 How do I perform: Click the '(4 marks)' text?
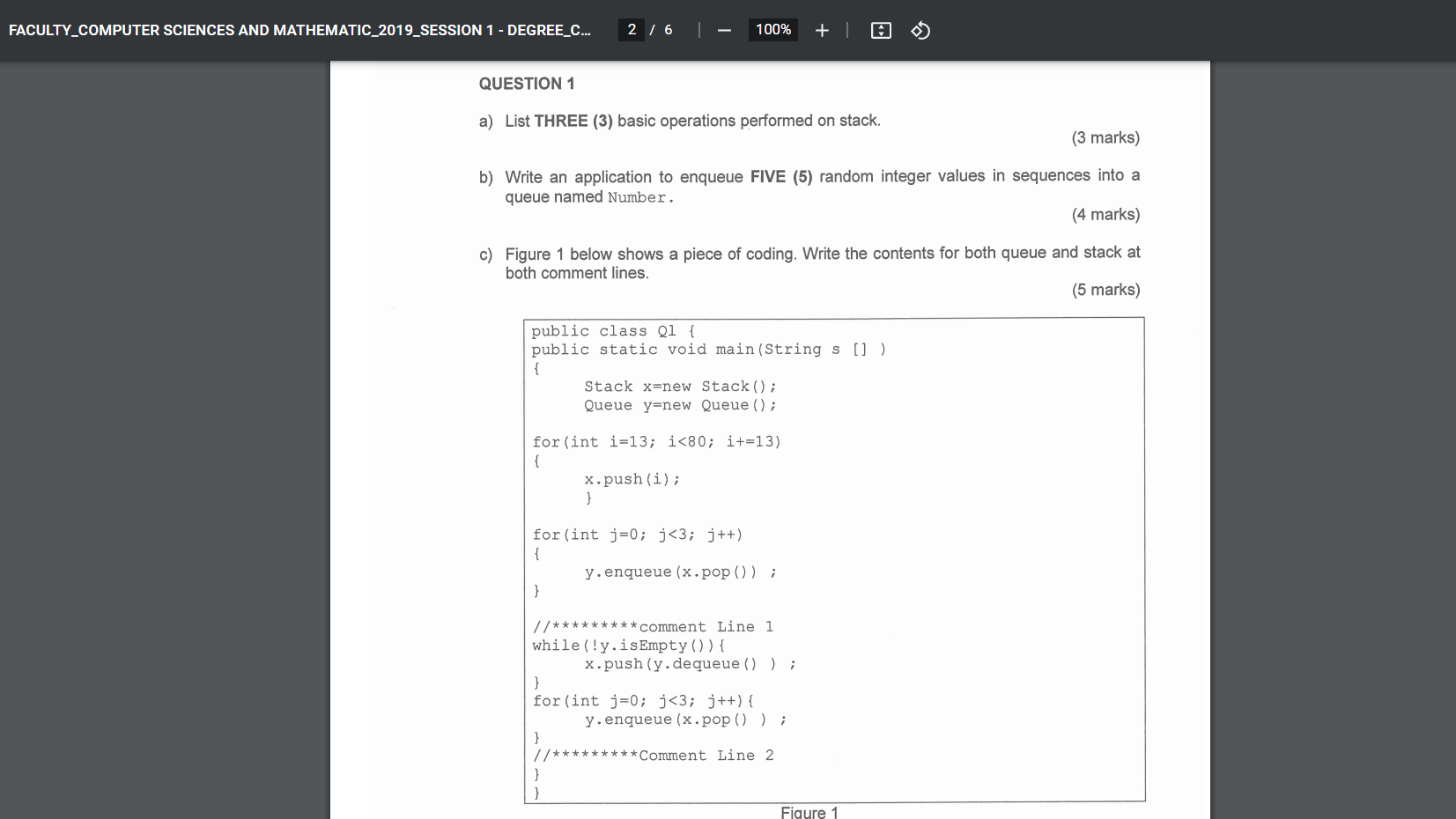1105,214
